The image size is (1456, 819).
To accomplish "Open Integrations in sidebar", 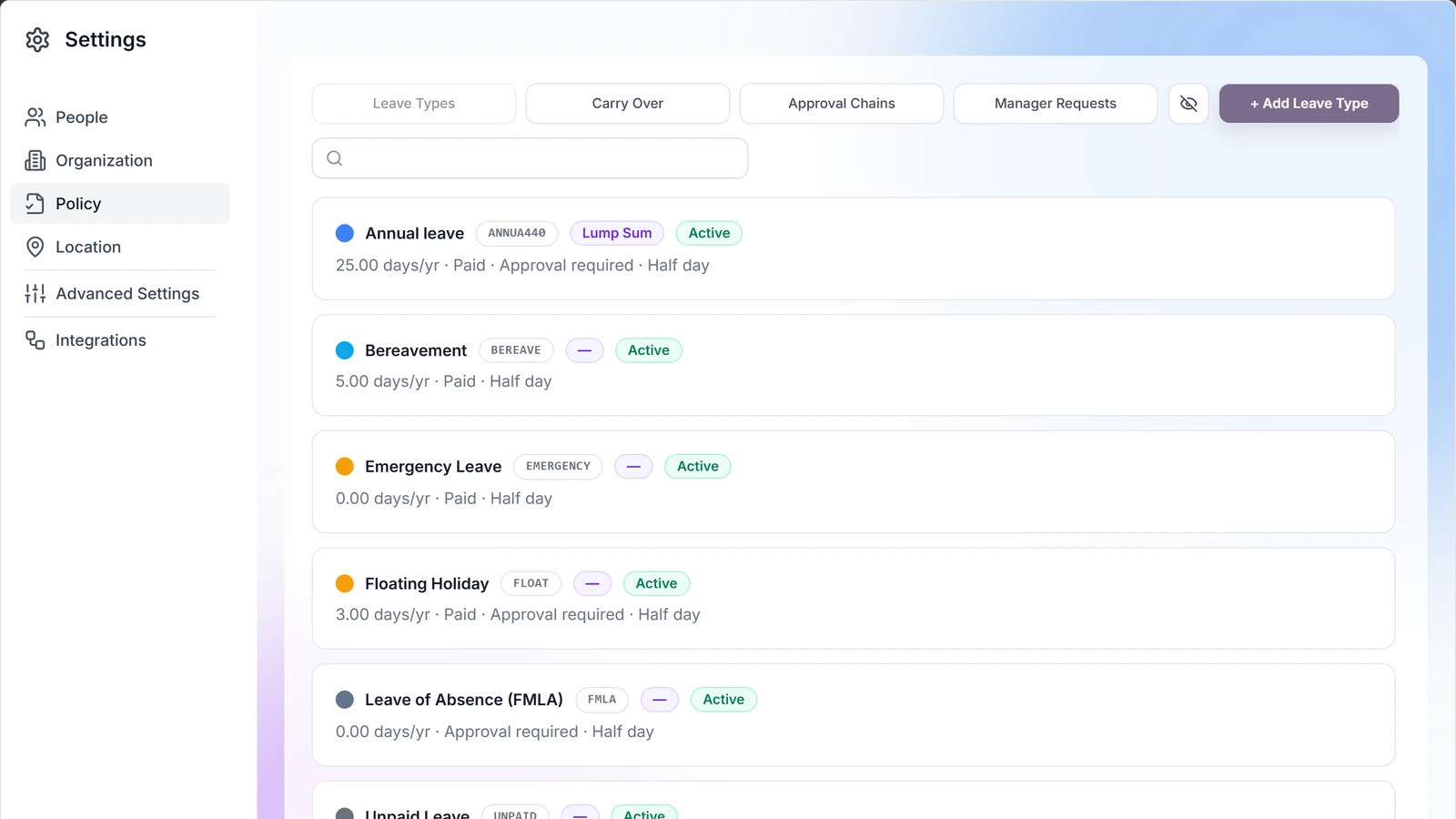I will (120, 340).
